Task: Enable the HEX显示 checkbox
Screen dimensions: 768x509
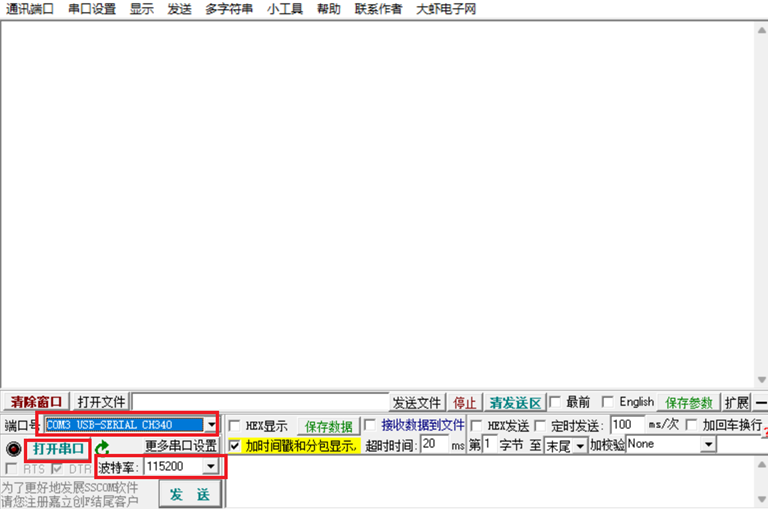Action: tap(235, 425)
